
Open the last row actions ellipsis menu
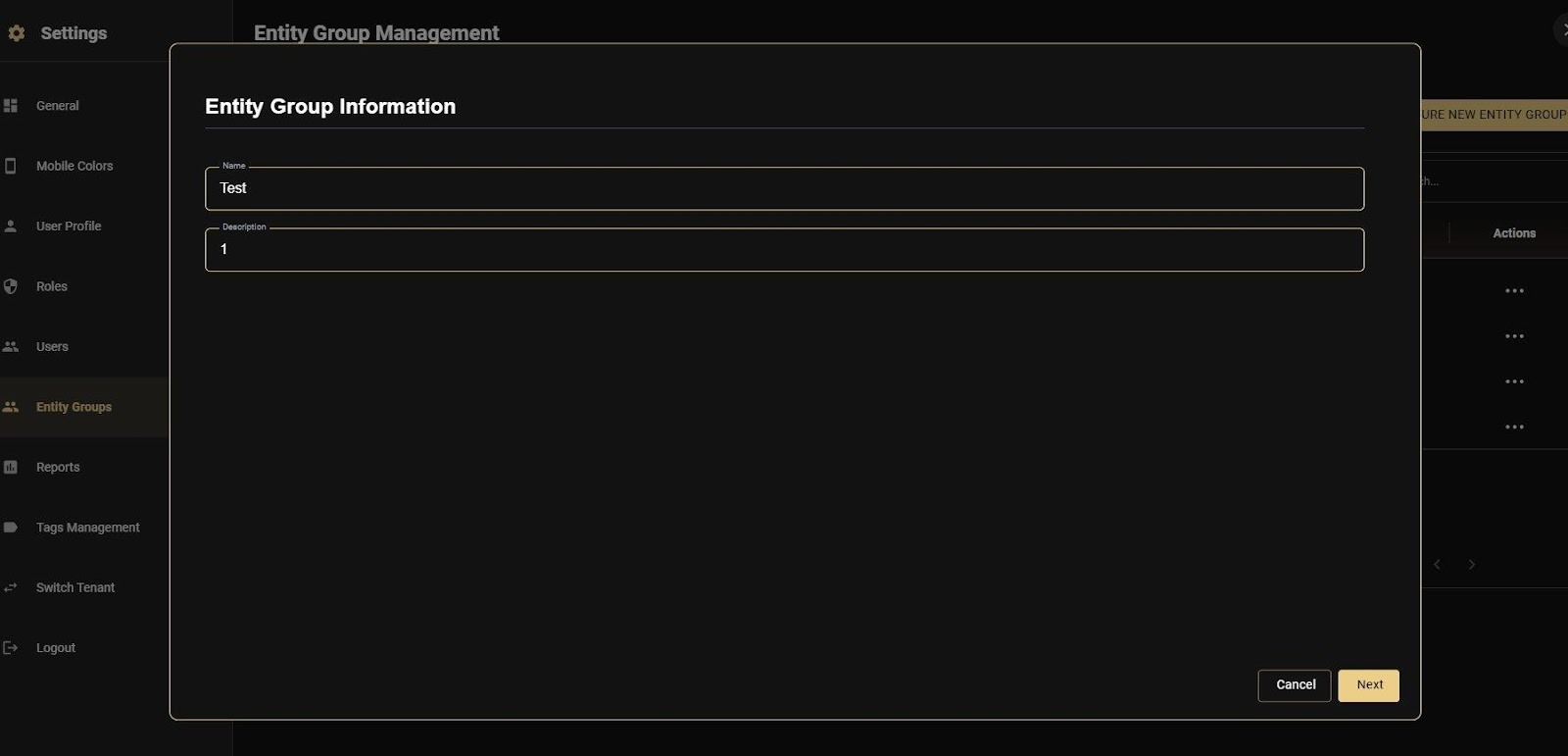pos(1514,428)
